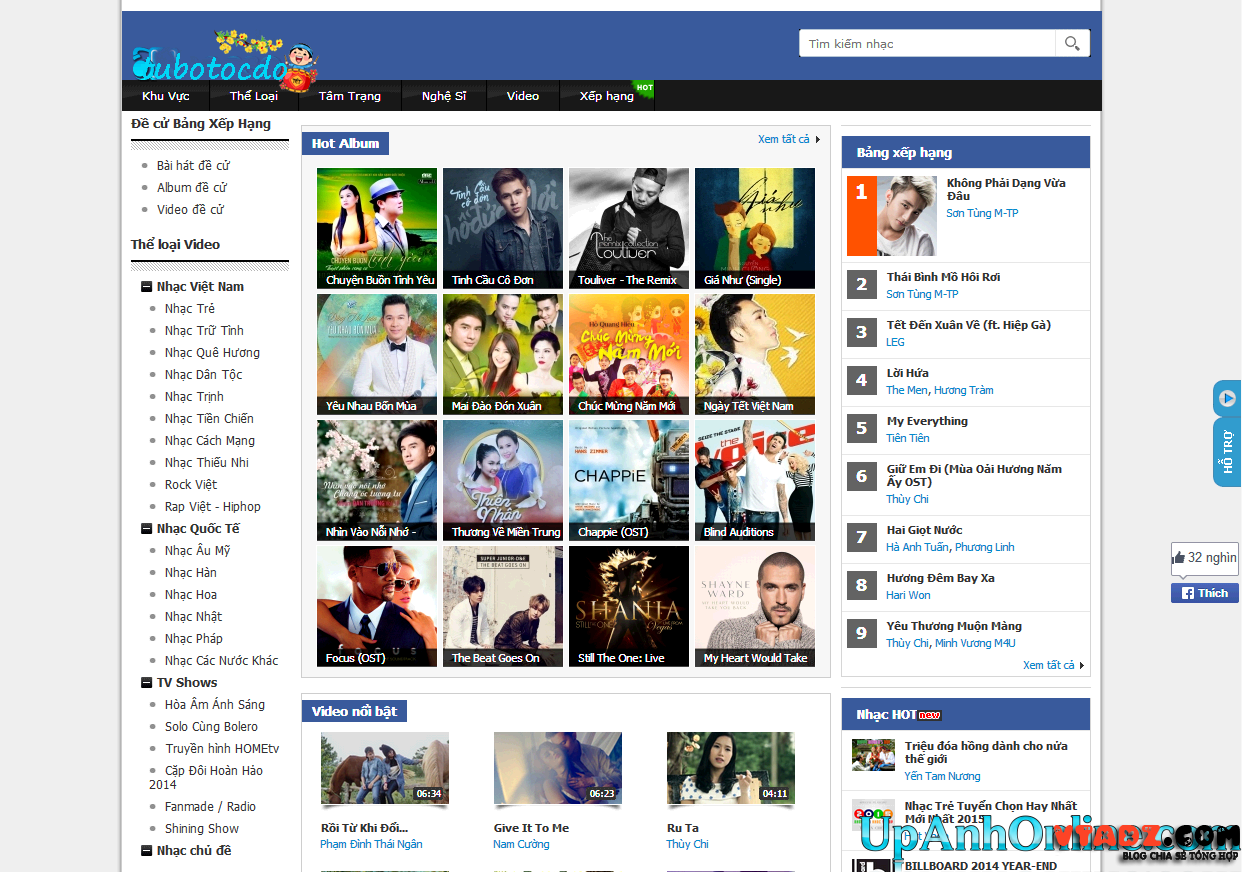1242x872 pixels.
Task: Play Give It To Me video thumbnail
Action: [558, 768]
